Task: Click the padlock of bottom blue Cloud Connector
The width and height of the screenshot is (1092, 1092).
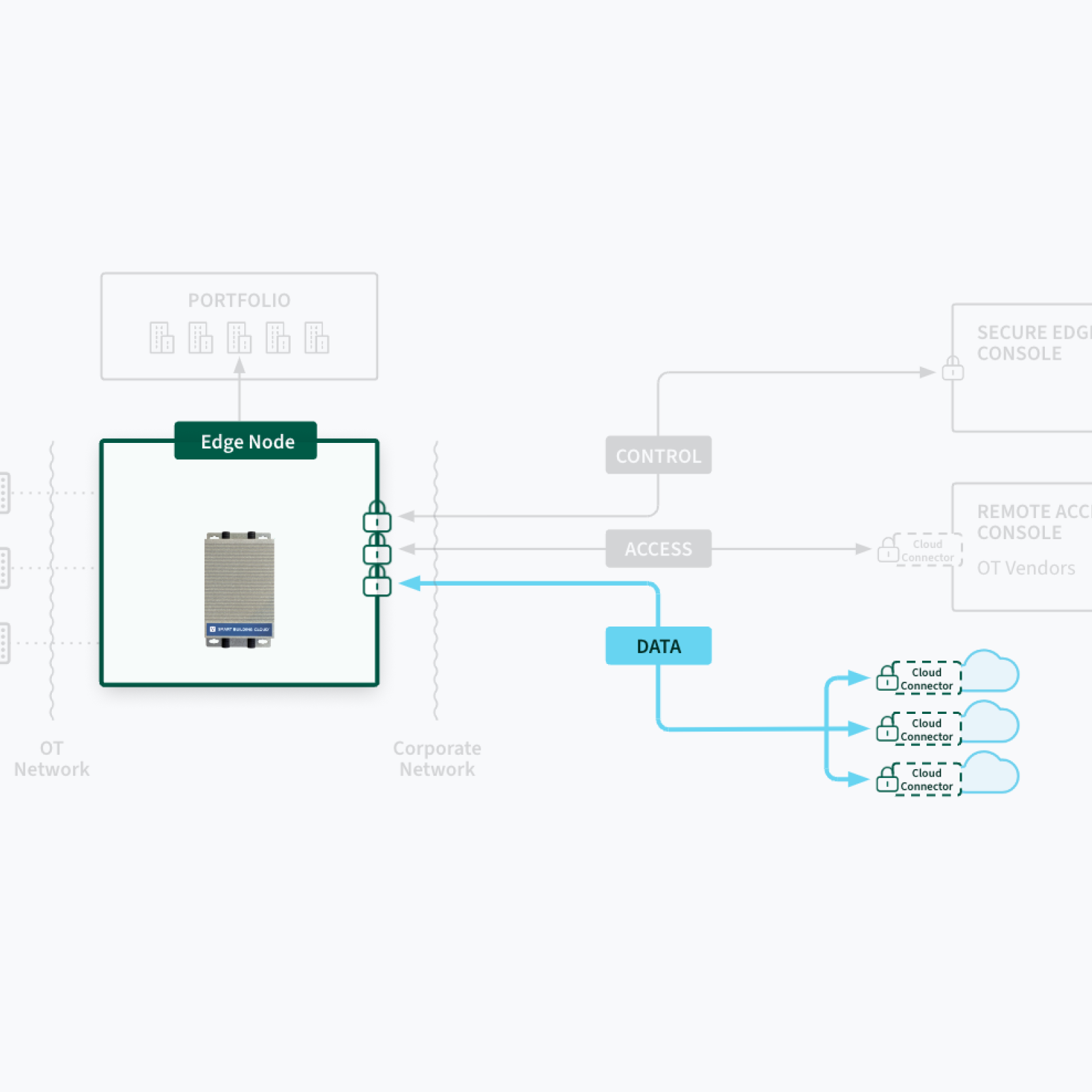Action: point(887,779)
